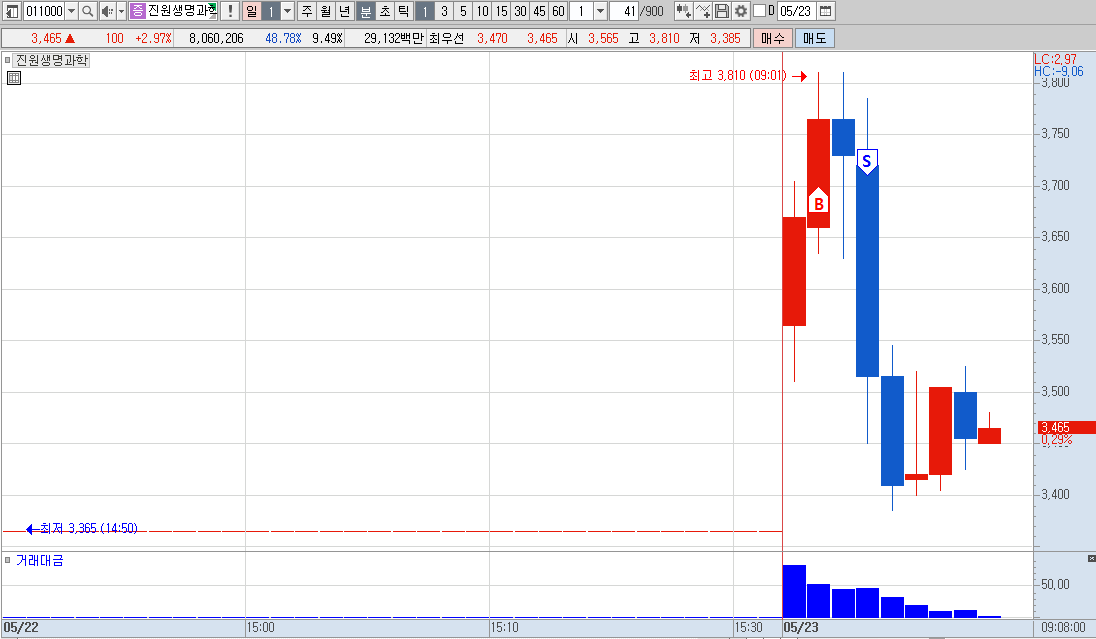
Task: Click the data table grid icon under chart title
Action: tap(14, 78)
